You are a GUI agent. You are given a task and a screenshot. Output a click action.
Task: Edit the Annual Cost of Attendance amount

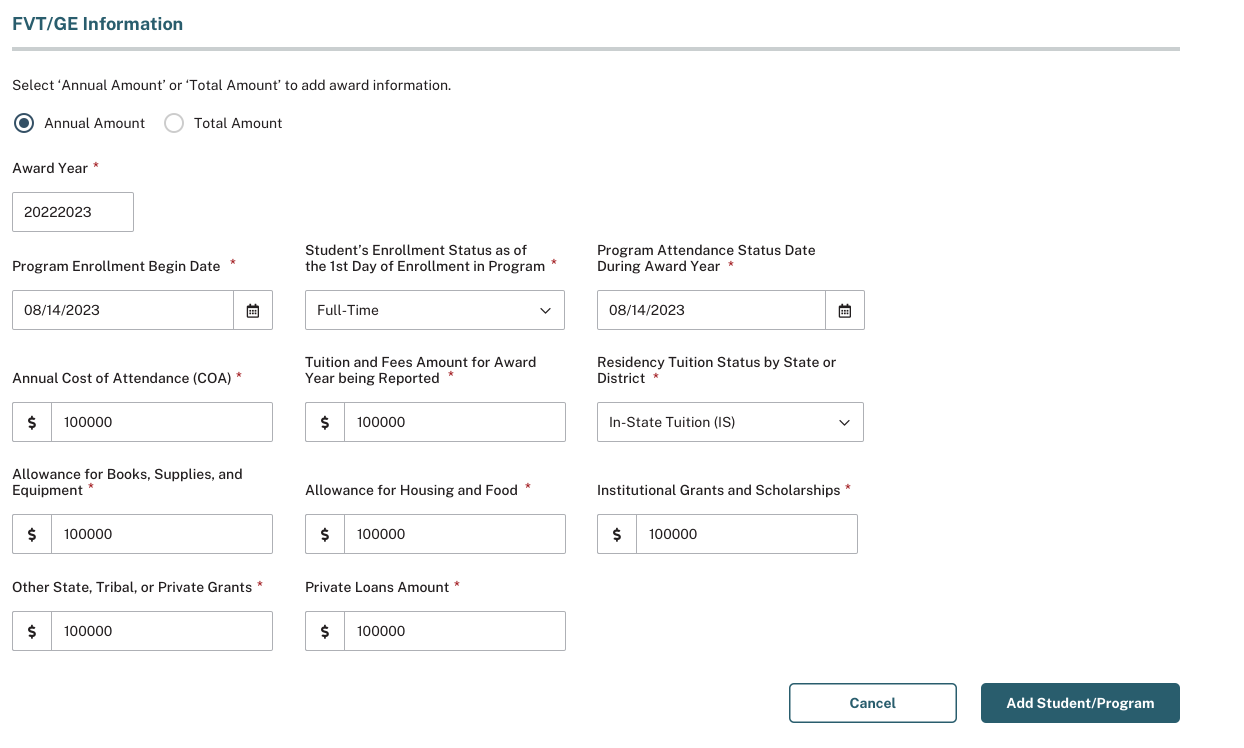tap(161, 422)
